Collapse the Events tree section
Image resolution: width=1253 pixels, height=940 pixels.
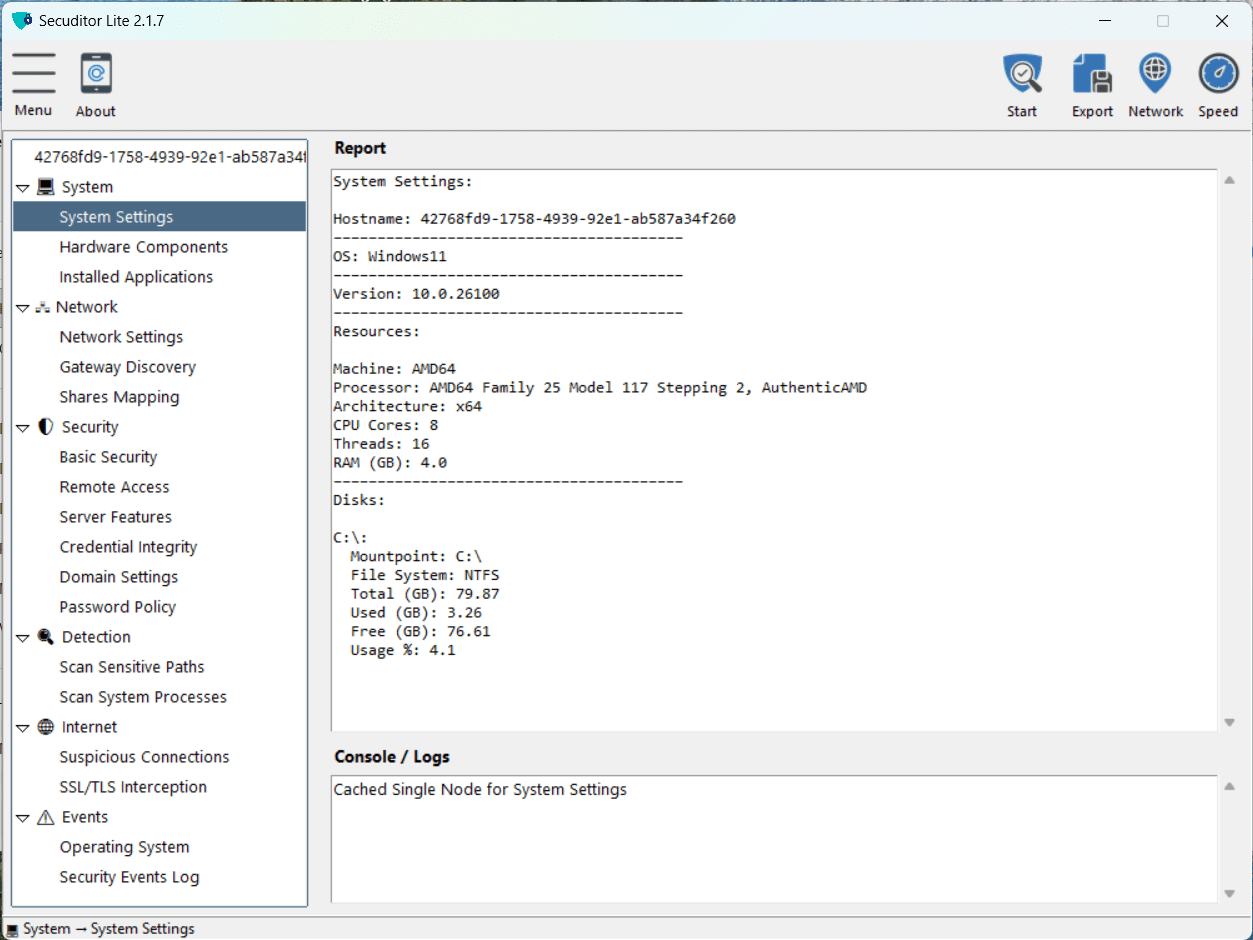(x=23, y=818)
